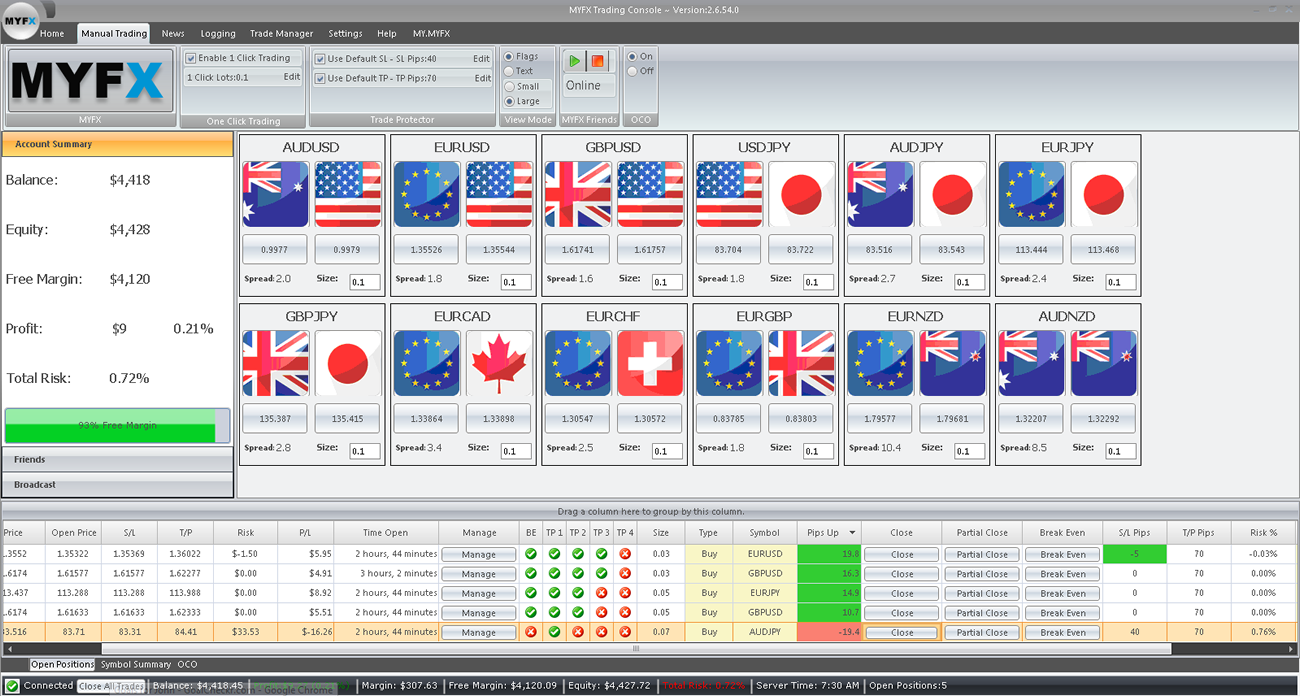
Task: Click the red TP 4 cross in the EURUSD row
Action: tap(625, 554)
